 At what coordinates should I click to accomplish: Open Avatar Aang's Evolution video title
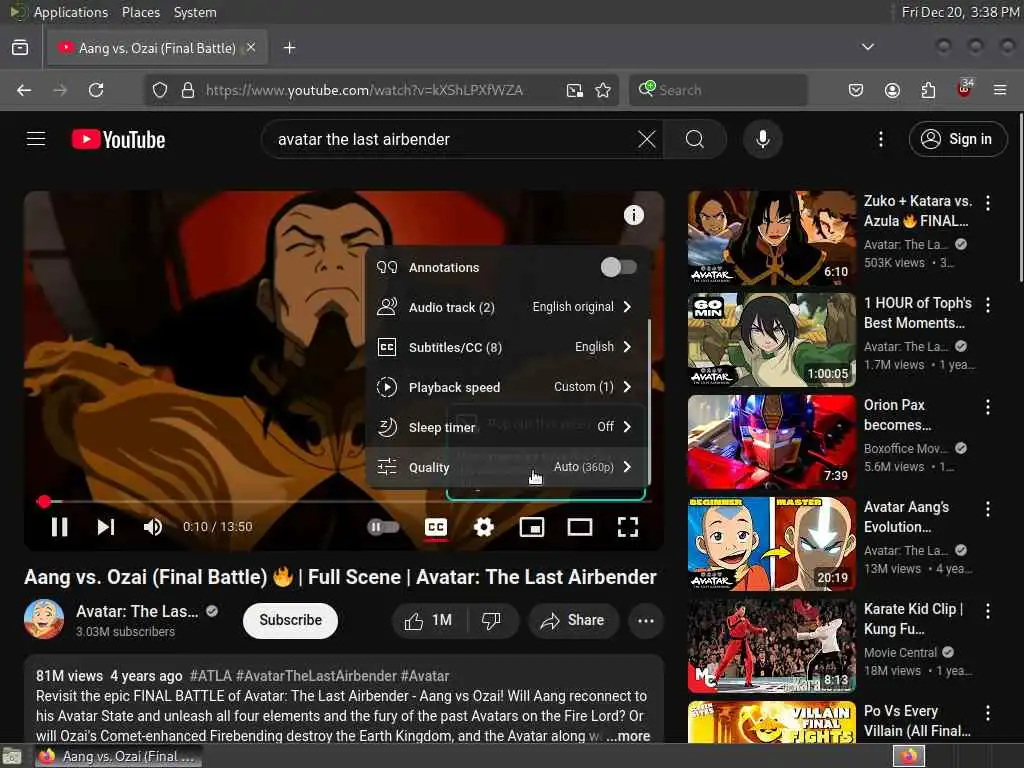(906, 517)
